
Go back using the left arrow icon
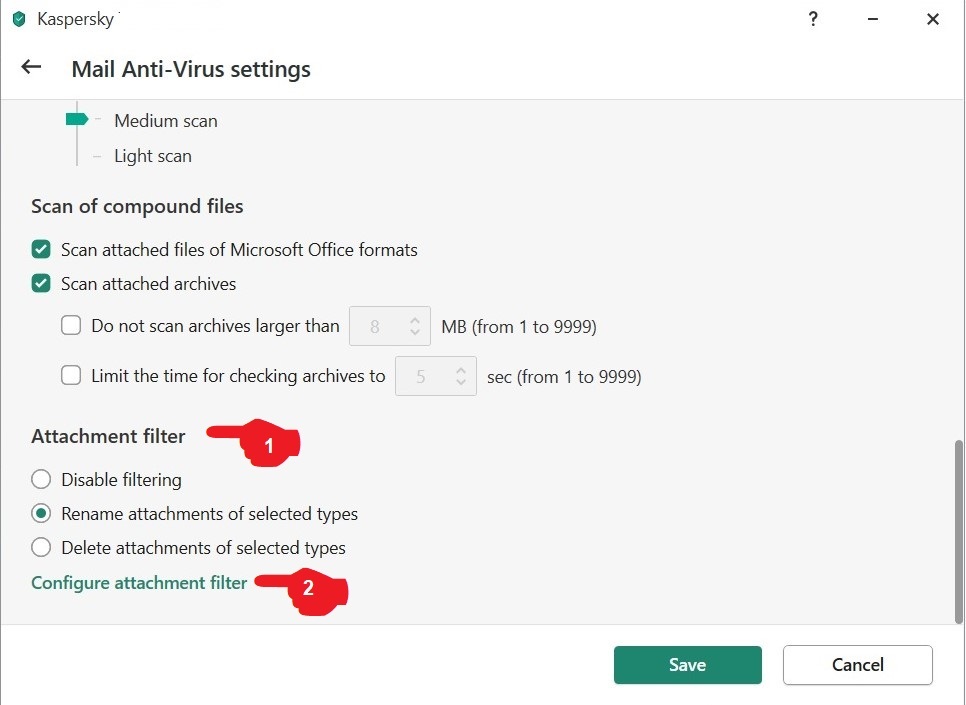[31, 67]
